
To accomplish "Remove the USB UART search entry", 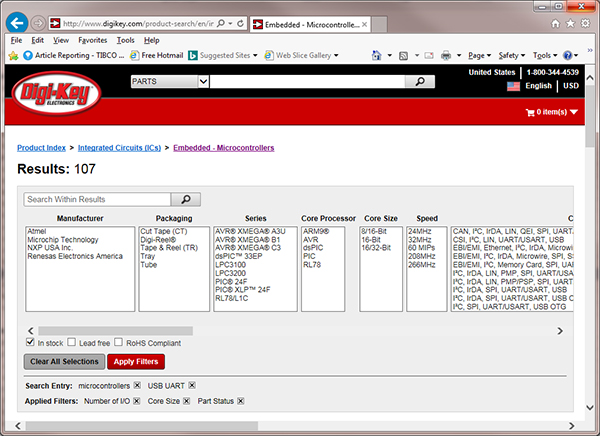I will tap(192, 385).
